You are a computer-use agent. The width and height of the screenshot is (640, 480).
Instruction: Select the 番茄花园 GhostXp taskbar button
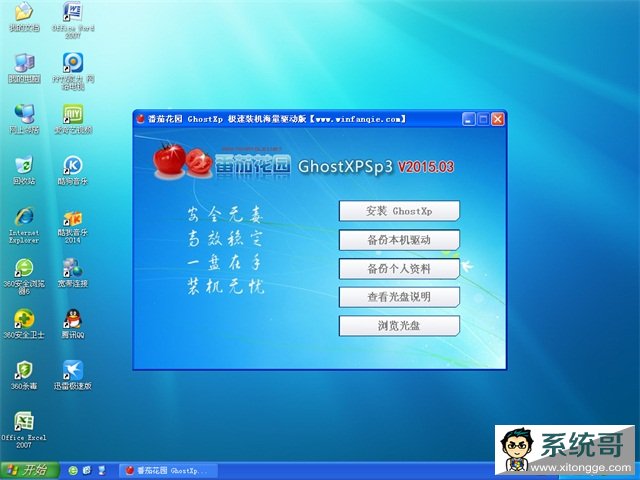[x=167, y=471]
